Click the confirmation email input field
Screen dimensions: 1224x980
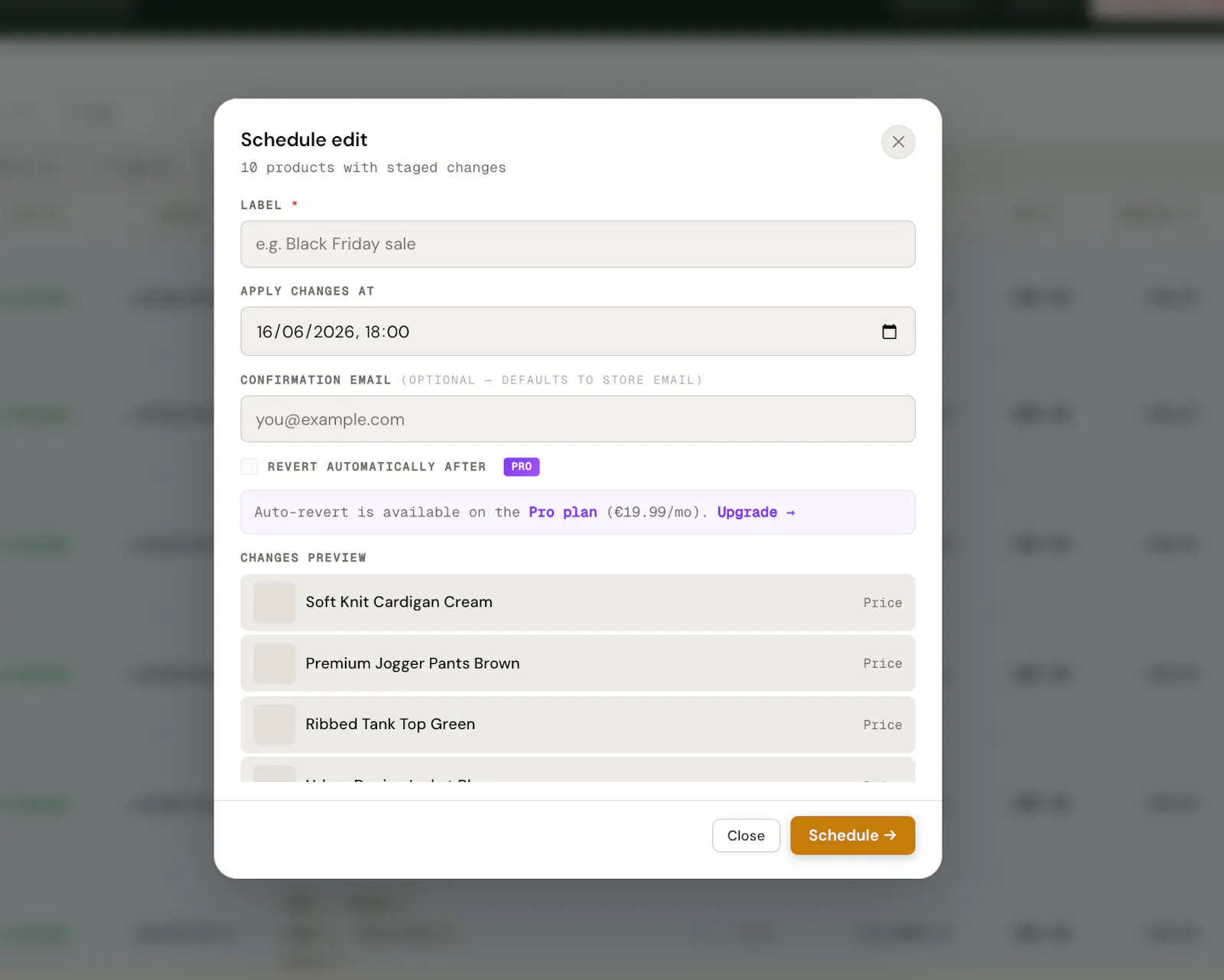578,419
